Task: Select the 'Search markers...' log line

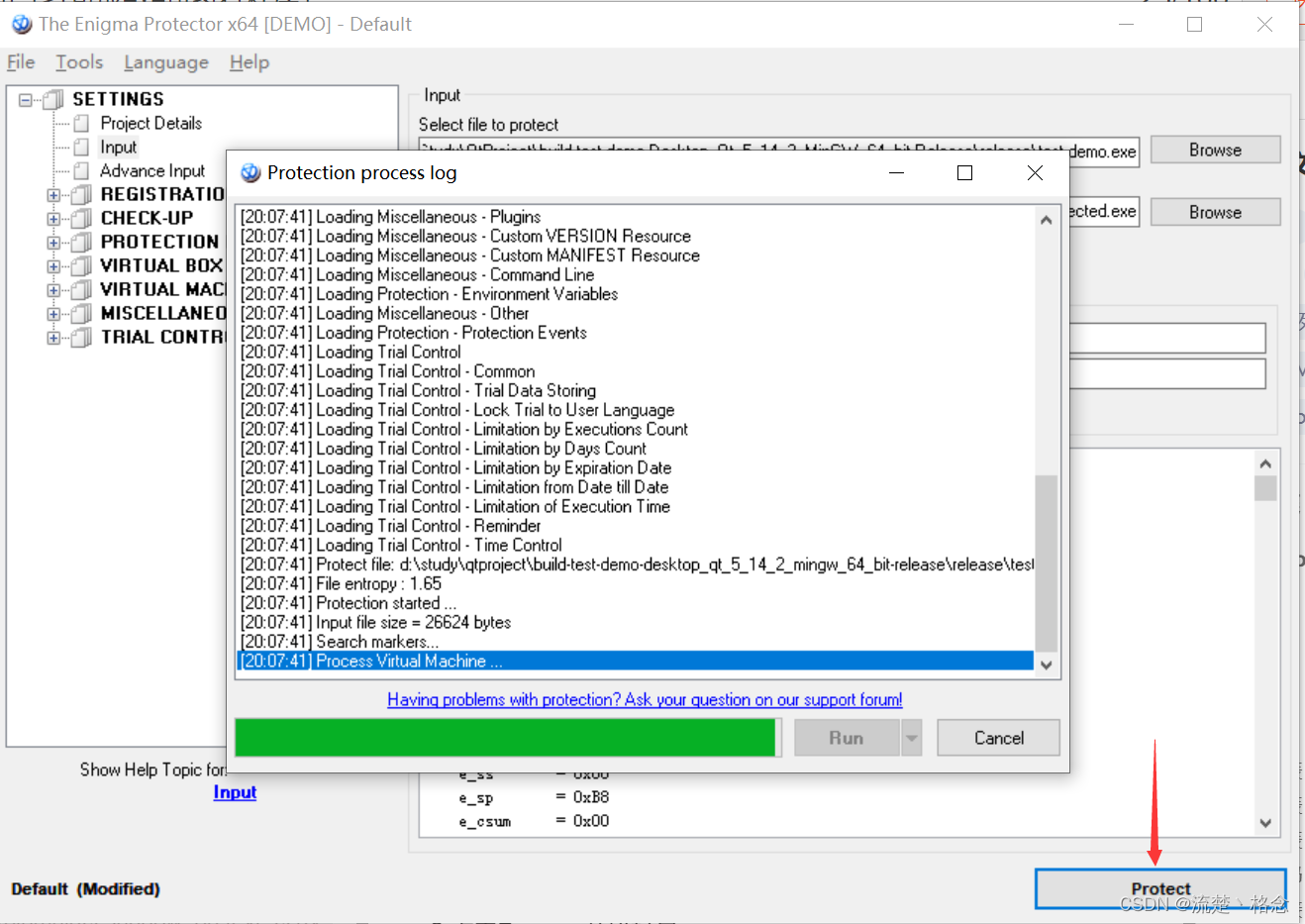Action: (x=636, y=642)
